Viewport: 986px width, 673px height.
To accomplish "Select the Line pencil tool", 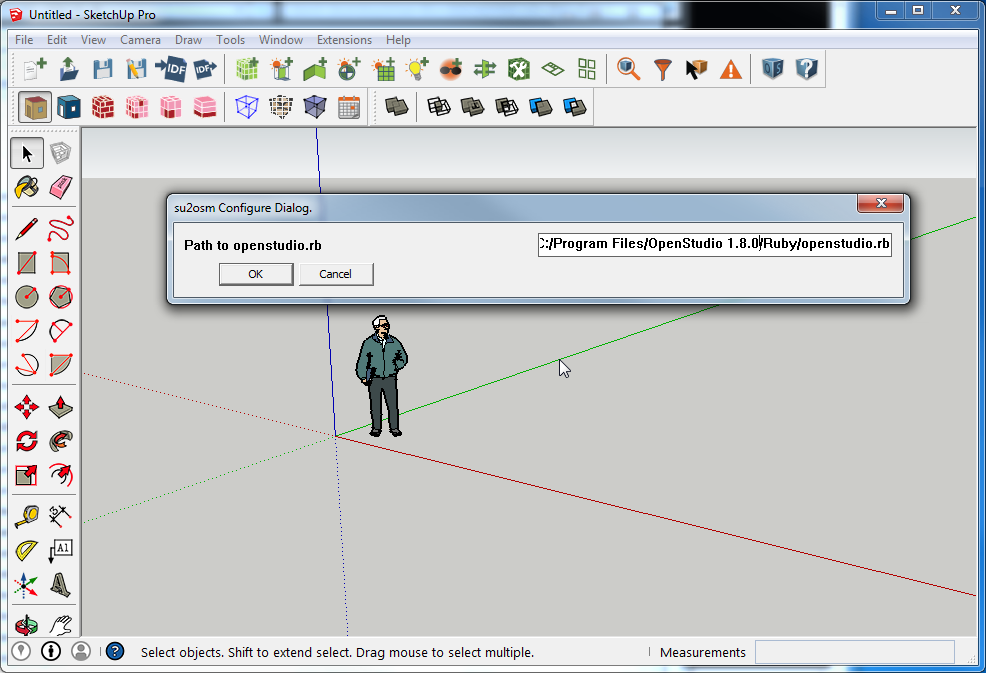I will [x=27, y=229].
